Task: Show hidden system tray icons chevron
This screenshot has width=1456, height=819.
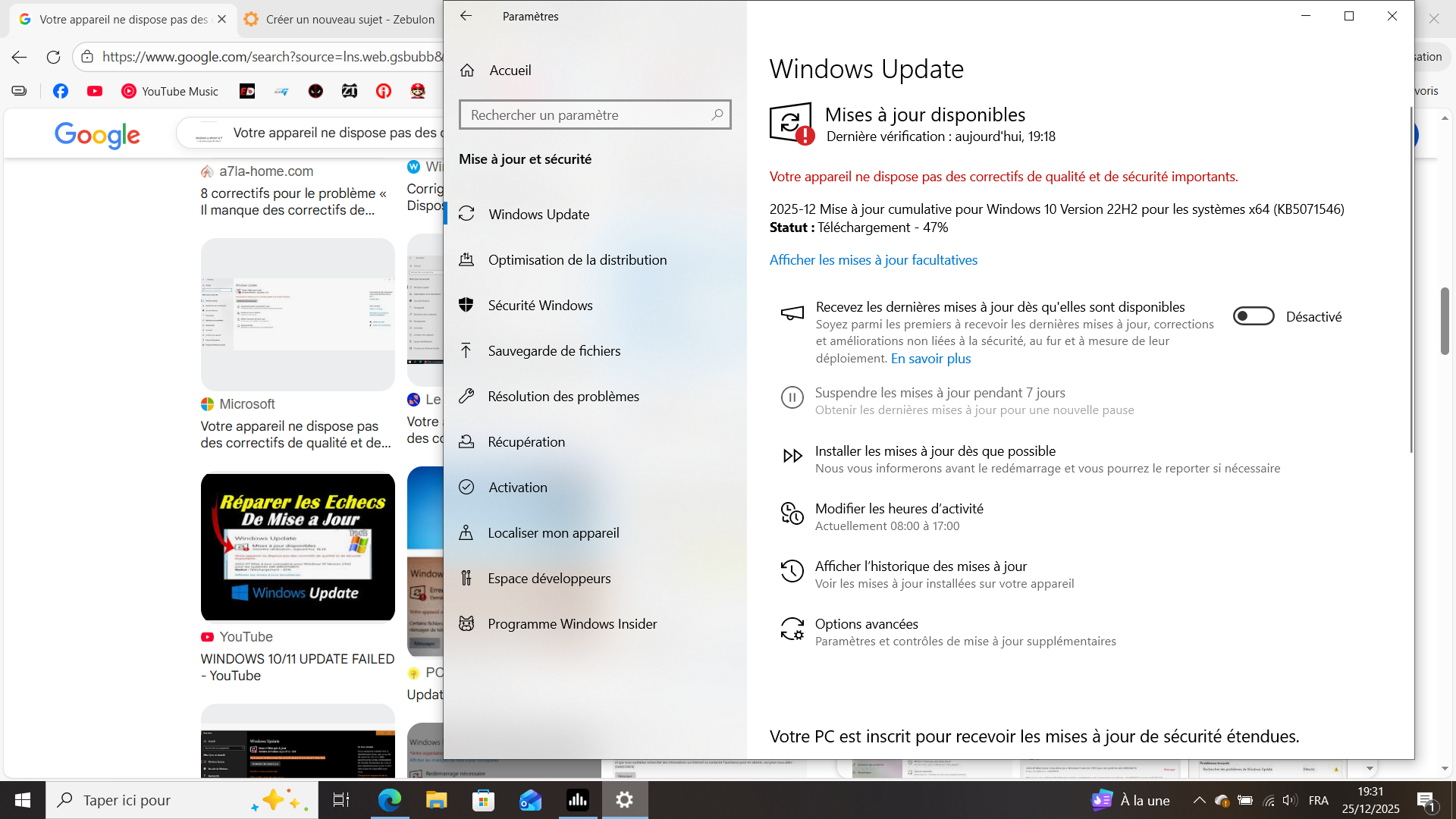Action: point(1199,800)
